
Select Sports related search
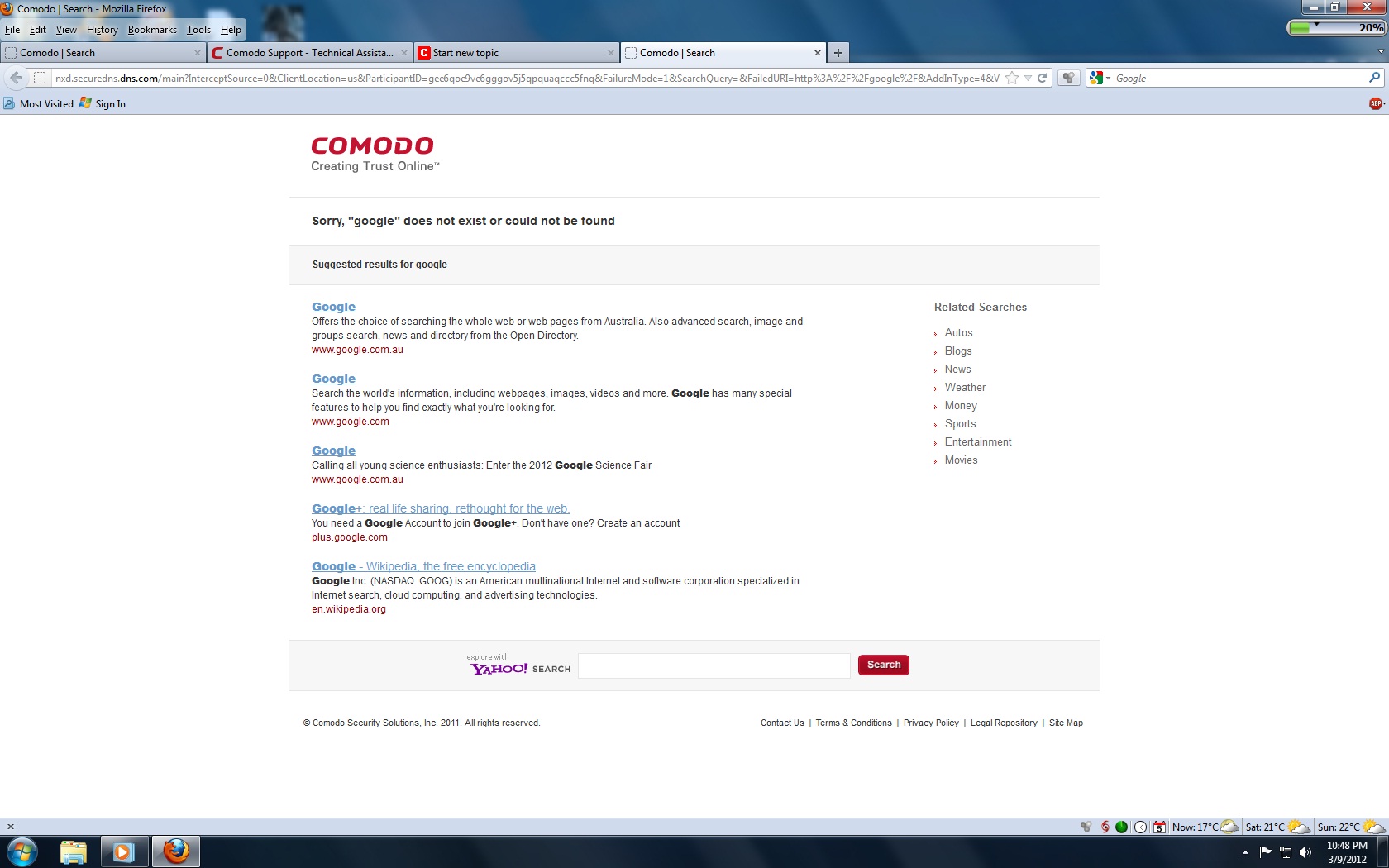tap(960, 424)
